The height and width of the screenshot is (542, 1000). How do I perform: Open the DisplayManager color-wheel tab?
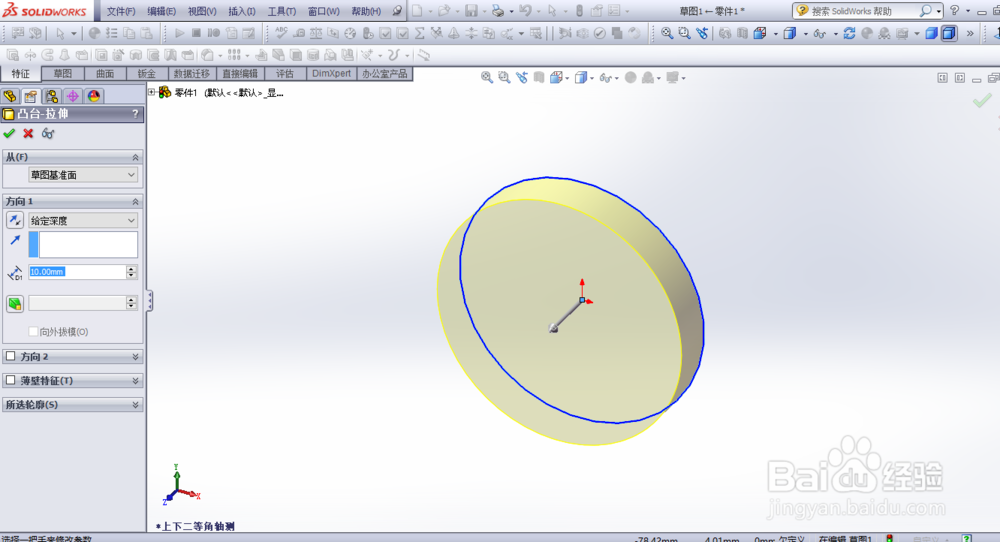tap(94, 96)
